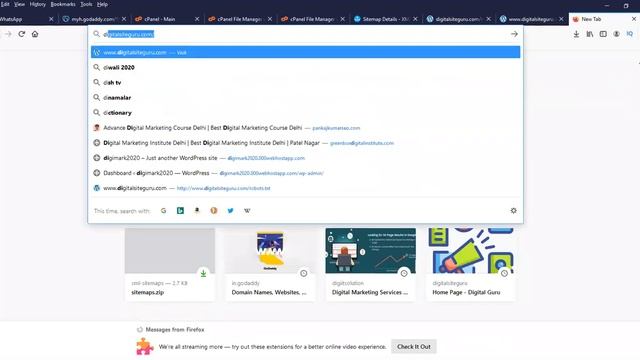
Task: Open the History menu
Action: coord(38,4)
